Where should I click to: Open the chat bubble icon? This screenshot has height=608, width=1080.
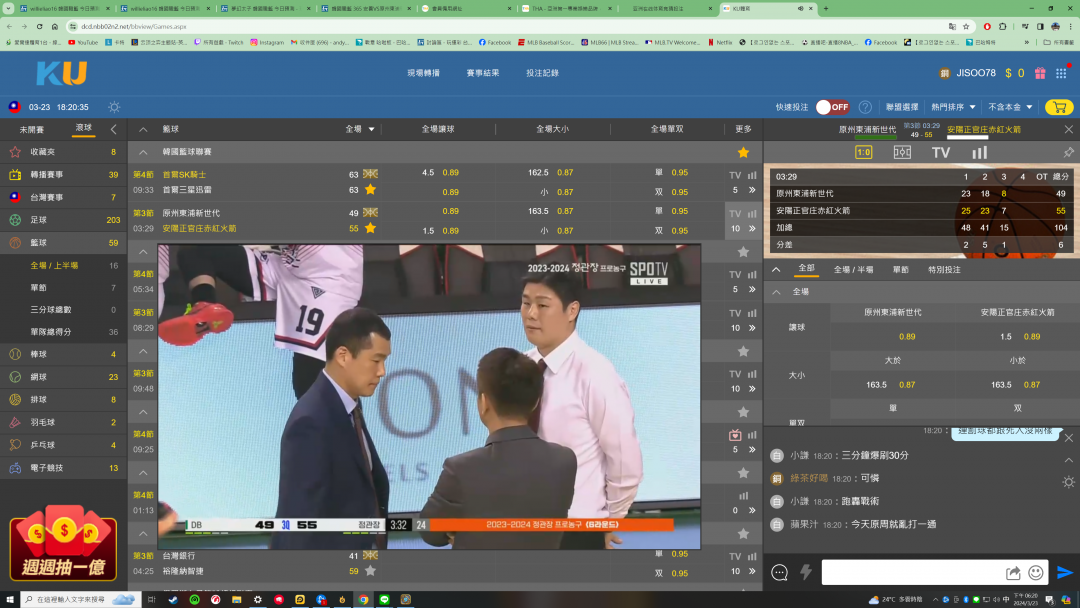pos(779,572)
